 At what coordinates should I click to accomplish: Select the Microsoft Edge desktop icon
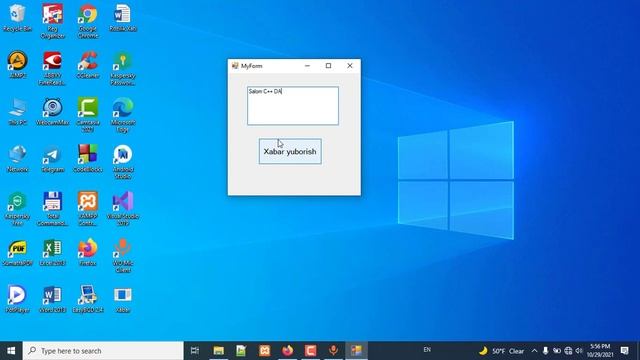click(x=123, y=115)
